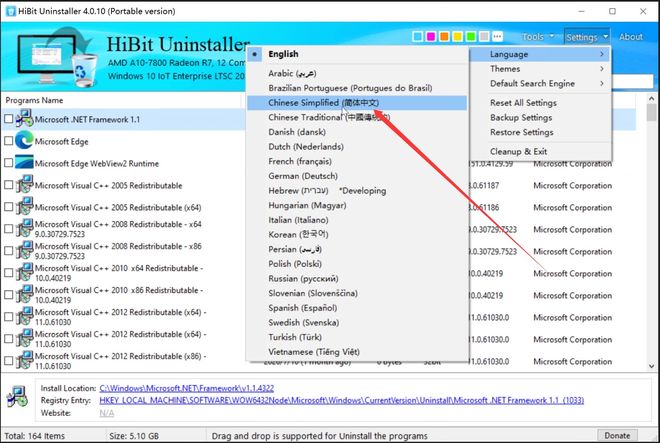Choose Restore Settings
This screenshot has width=660, height=443.
point(540,132)
